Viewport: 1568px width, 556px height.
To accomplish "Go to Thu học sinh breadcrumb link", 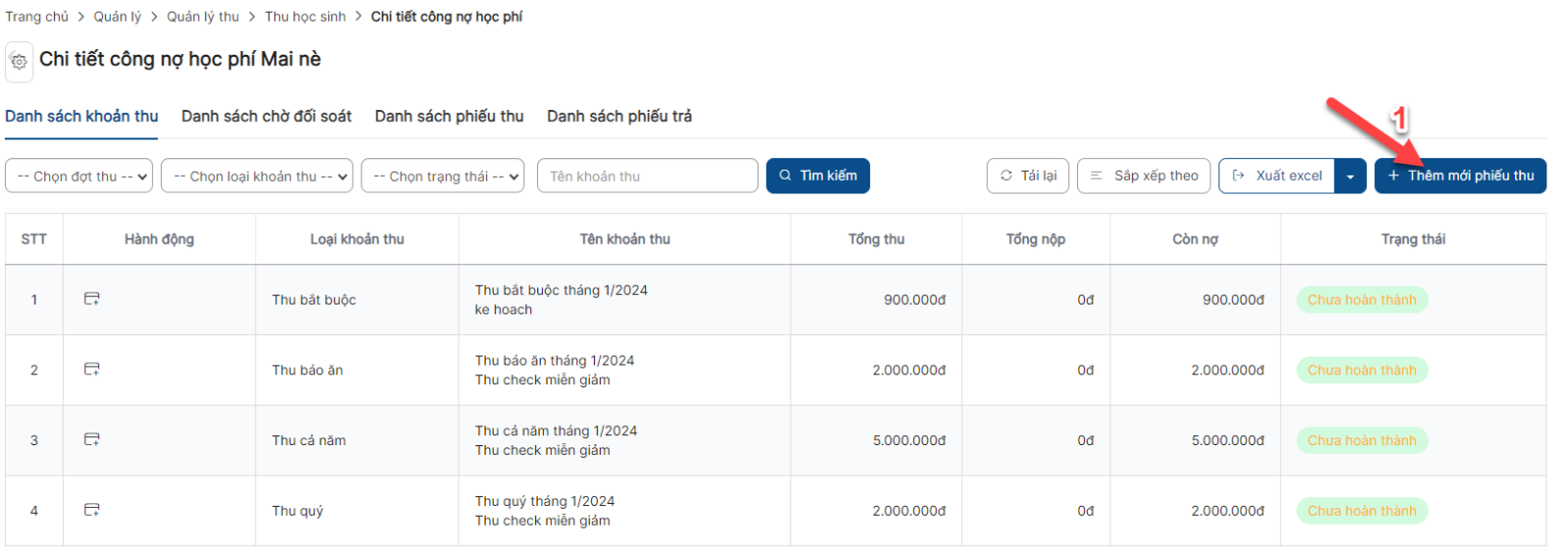I will coord(305,17).
